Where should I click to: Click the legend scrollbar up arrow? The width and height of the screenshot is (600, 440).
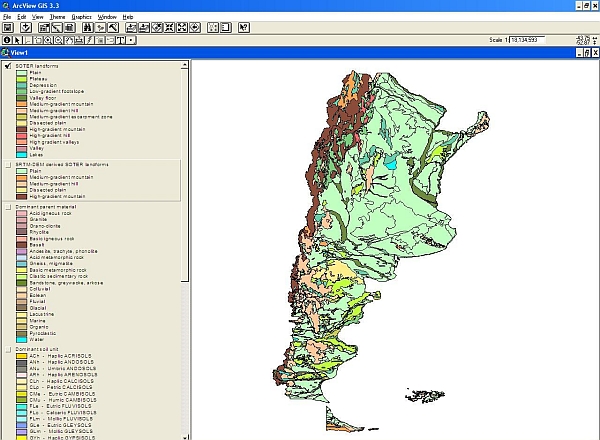coord(185,65)
